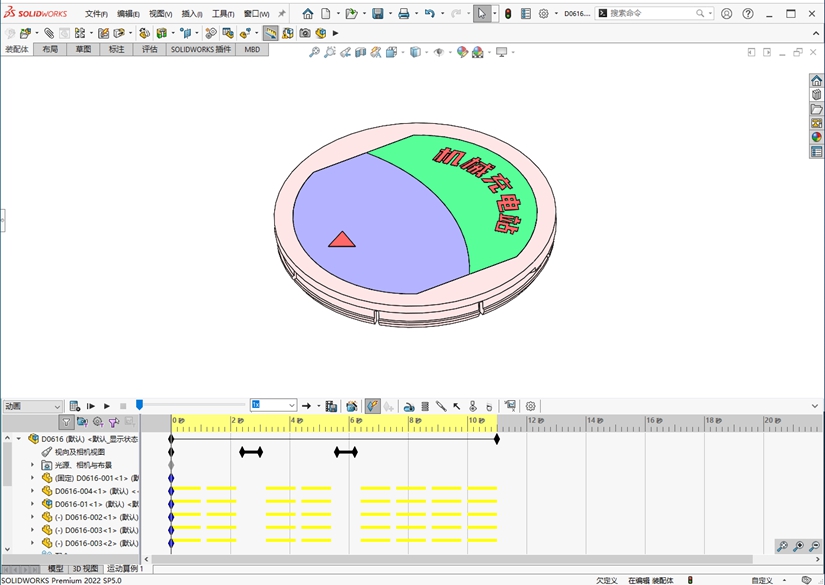The height and width of the screenshot is (585, 825).
Task: Add a Motor to the motion study
Action: 409,406
